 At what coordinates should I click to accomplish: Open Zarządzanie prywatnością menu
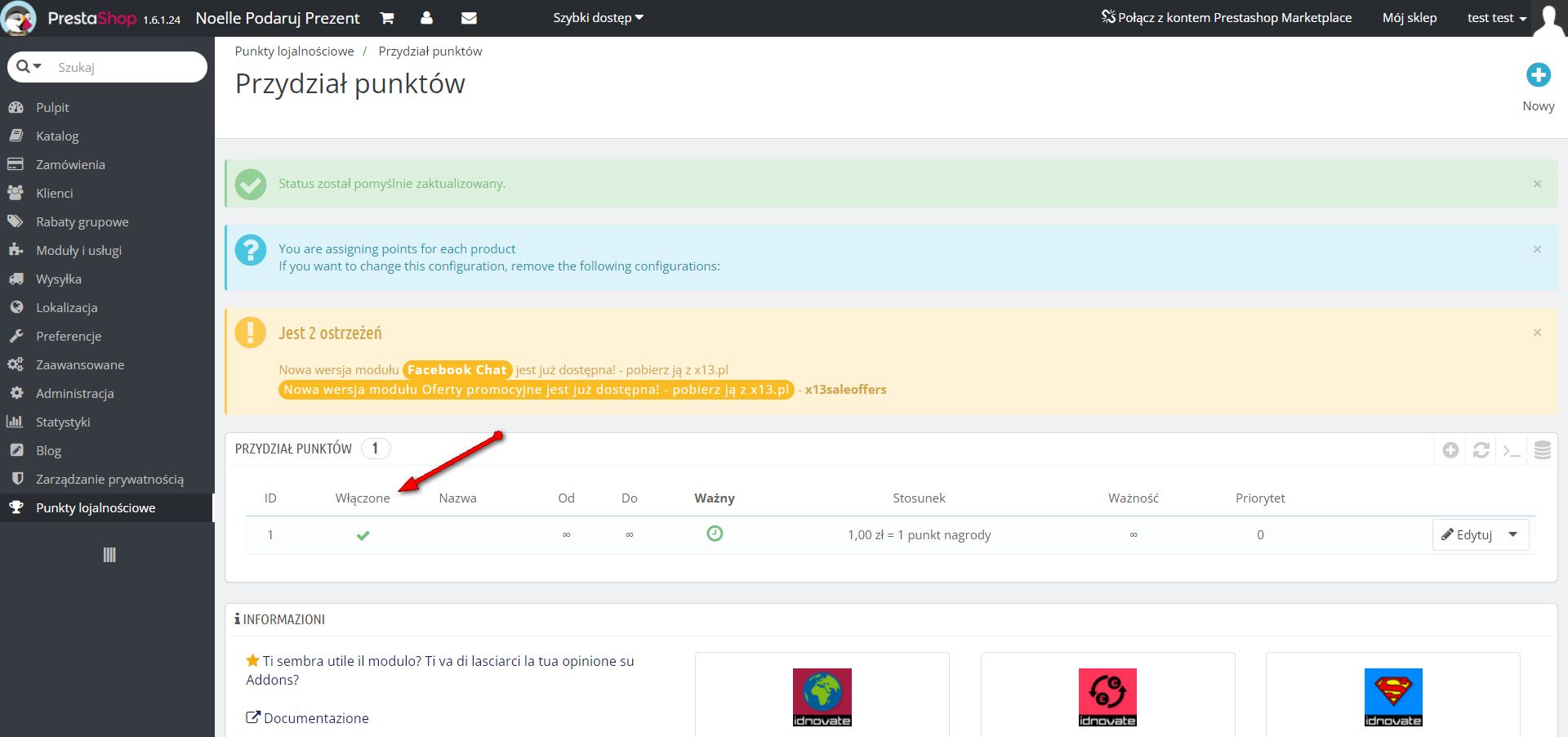coord(109,479)
